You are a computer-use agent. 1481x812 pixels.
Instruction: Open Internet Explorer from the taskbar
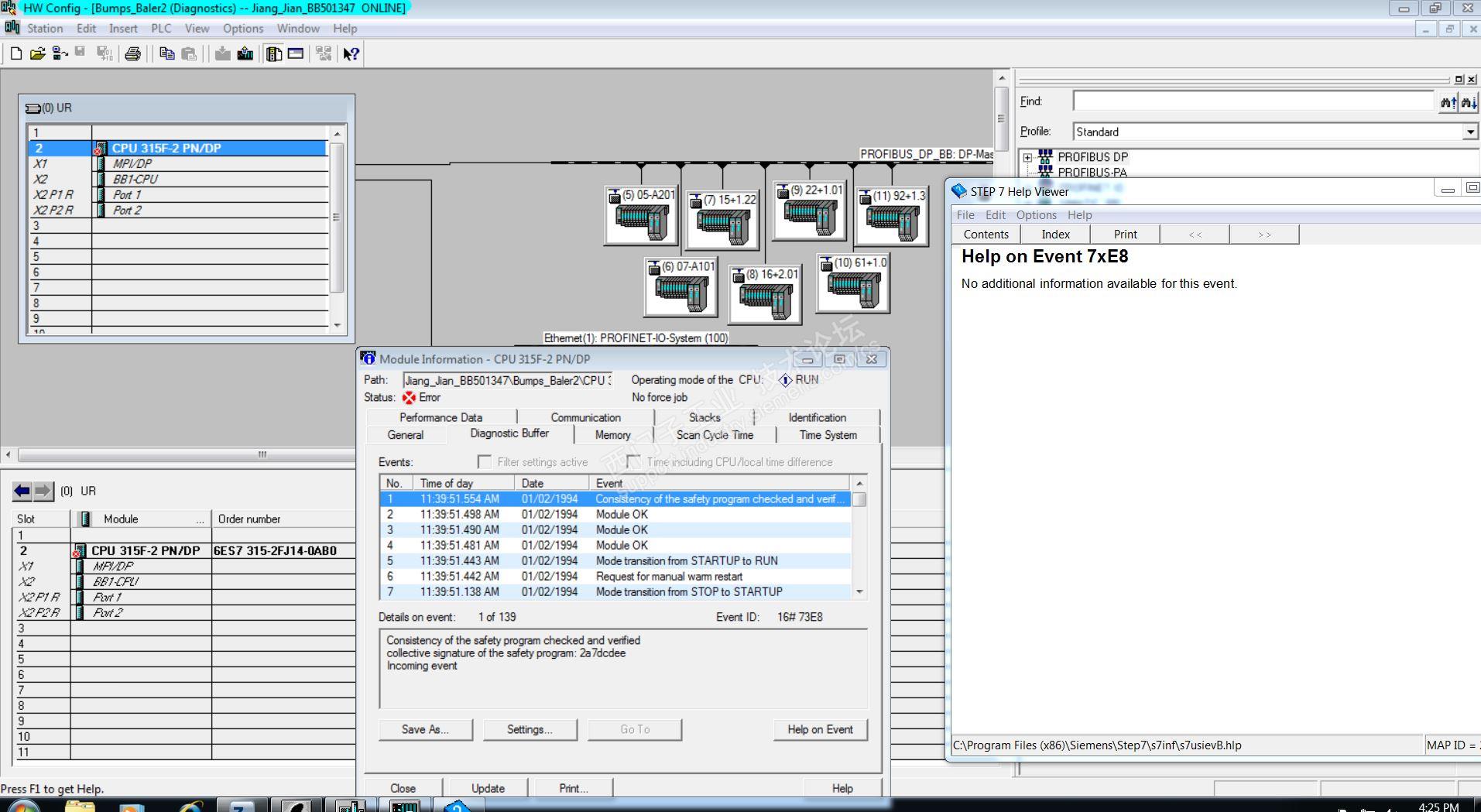click(x=190, y=806)
